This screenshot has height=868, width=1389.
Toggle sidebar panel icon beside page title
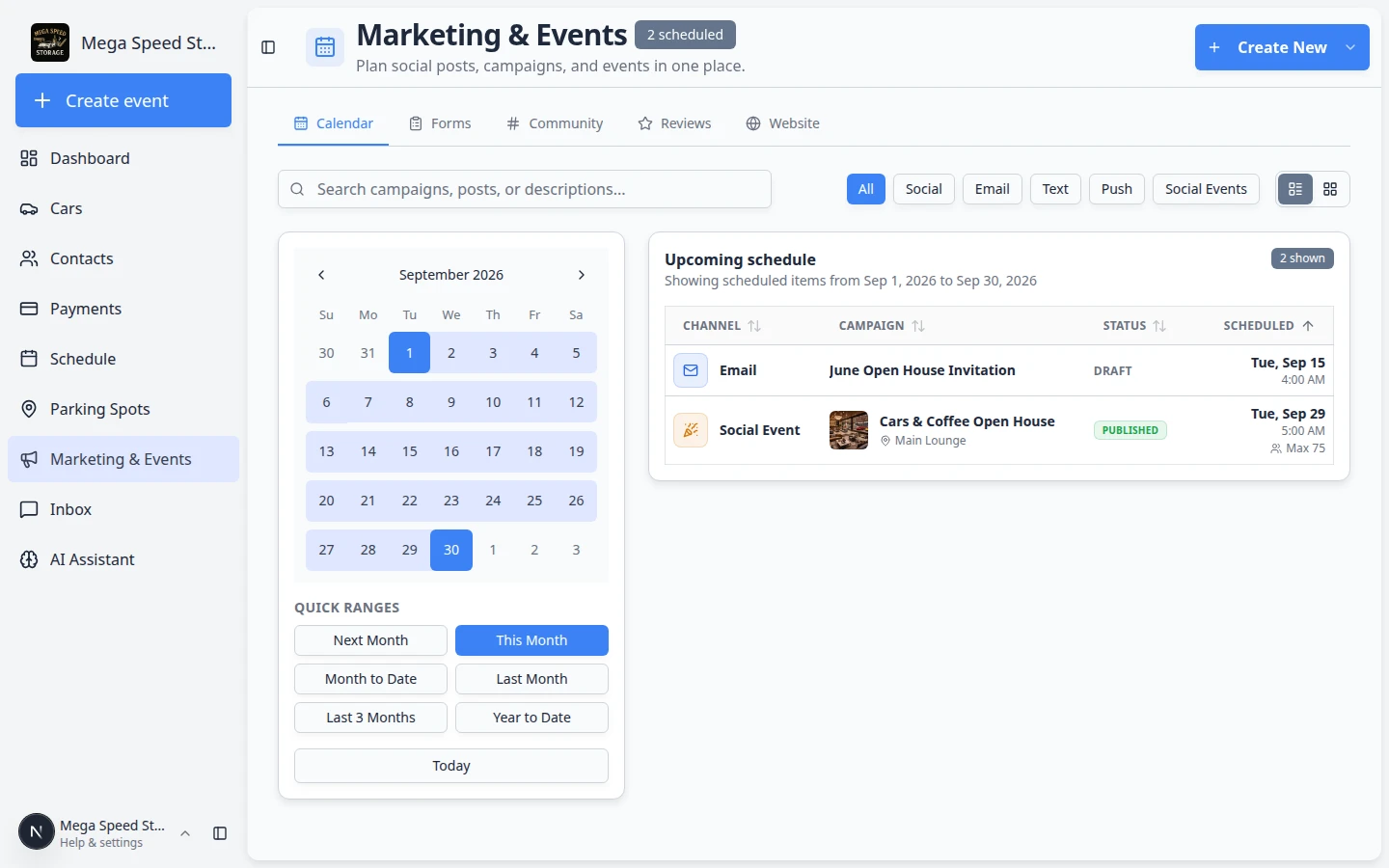click(x=268, y=47)
